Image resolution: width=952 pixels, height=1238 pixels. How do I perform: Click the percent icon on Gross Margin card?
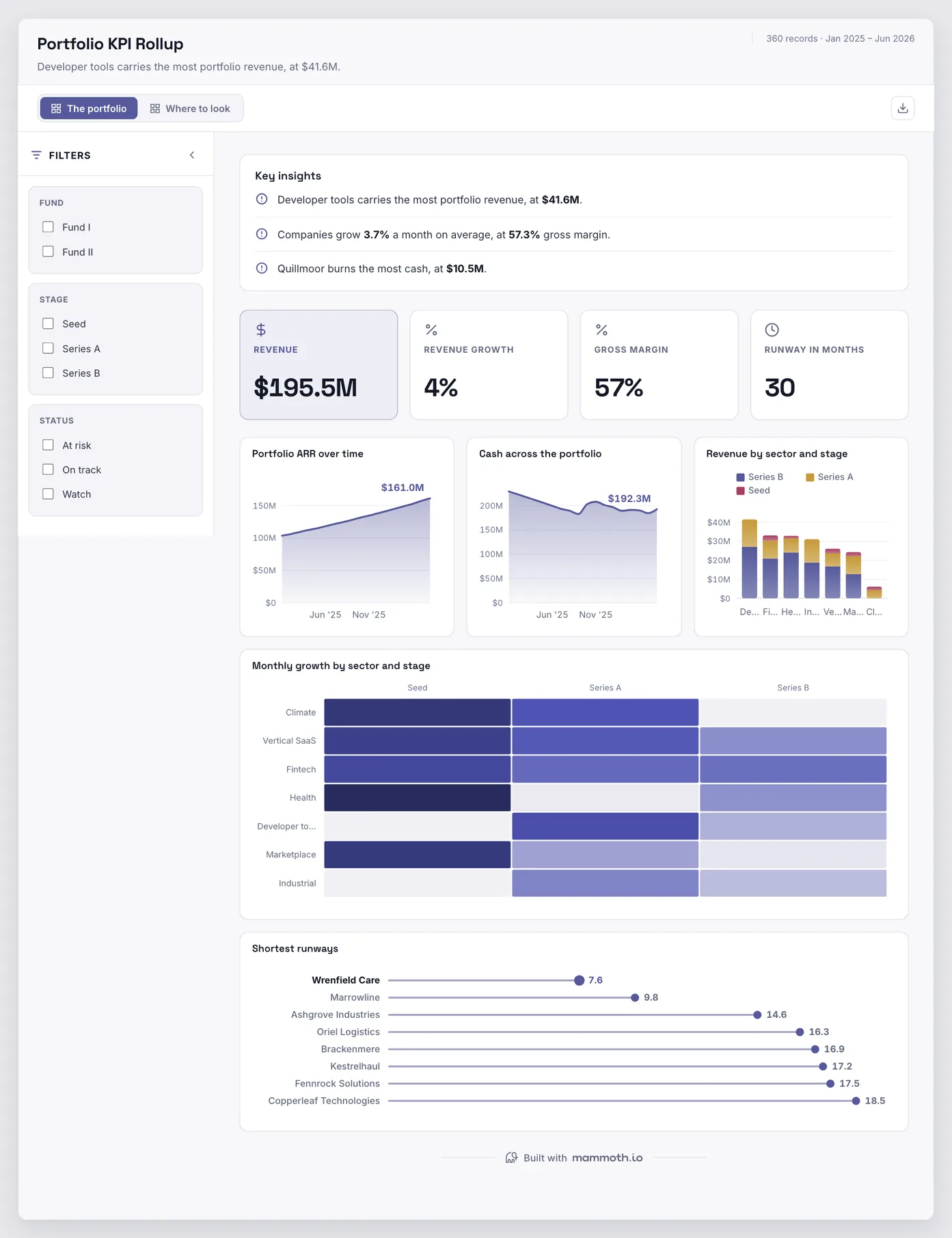601,329
